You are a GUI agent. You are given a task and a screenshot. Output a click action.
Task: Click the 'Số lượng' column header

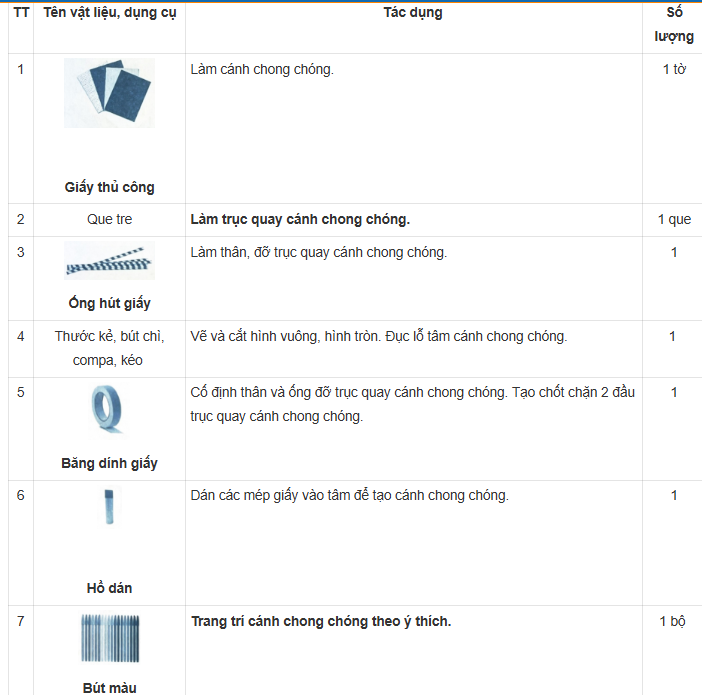tap(673, 25)
